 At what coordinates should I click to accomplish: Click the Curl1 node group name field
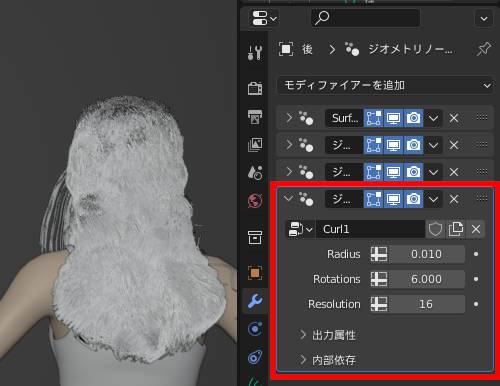(x=370, y=229)
